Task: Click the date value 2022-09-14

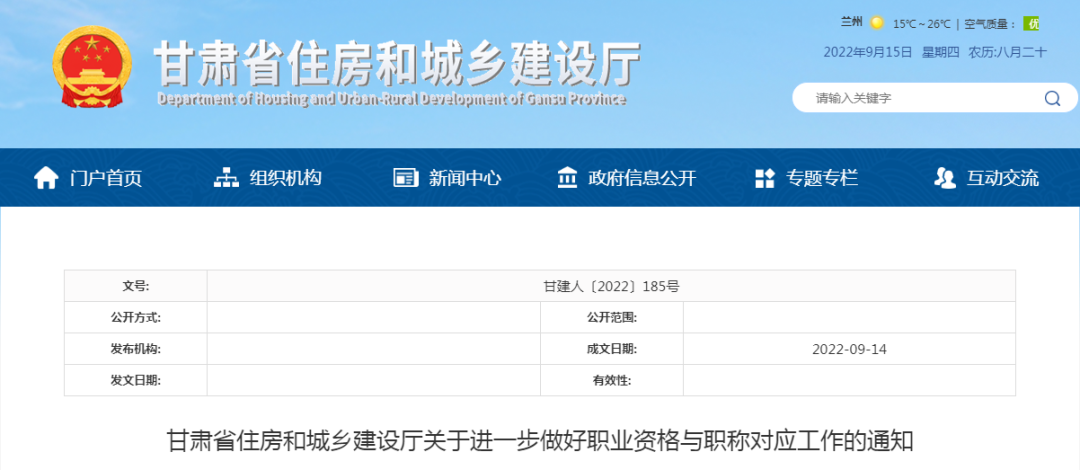Action: coord(849,349)
